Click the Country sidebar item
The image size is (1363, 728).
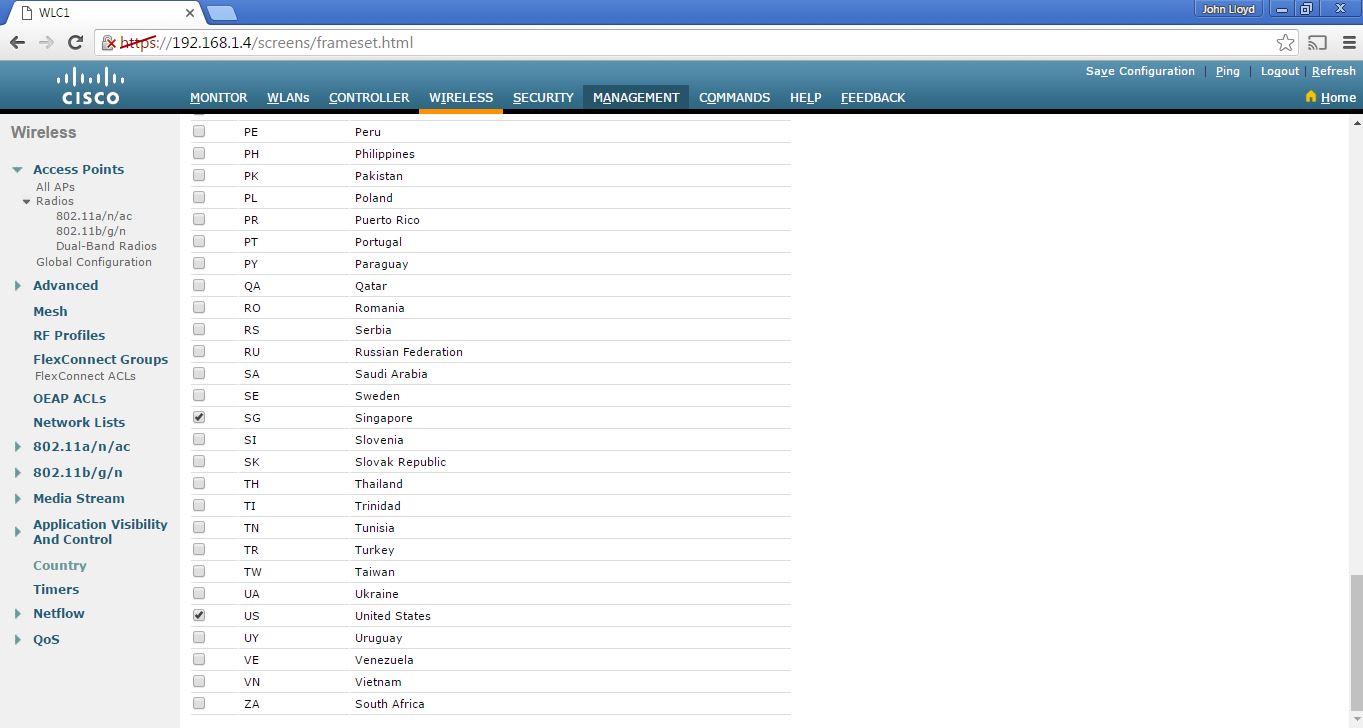[60, 565]
